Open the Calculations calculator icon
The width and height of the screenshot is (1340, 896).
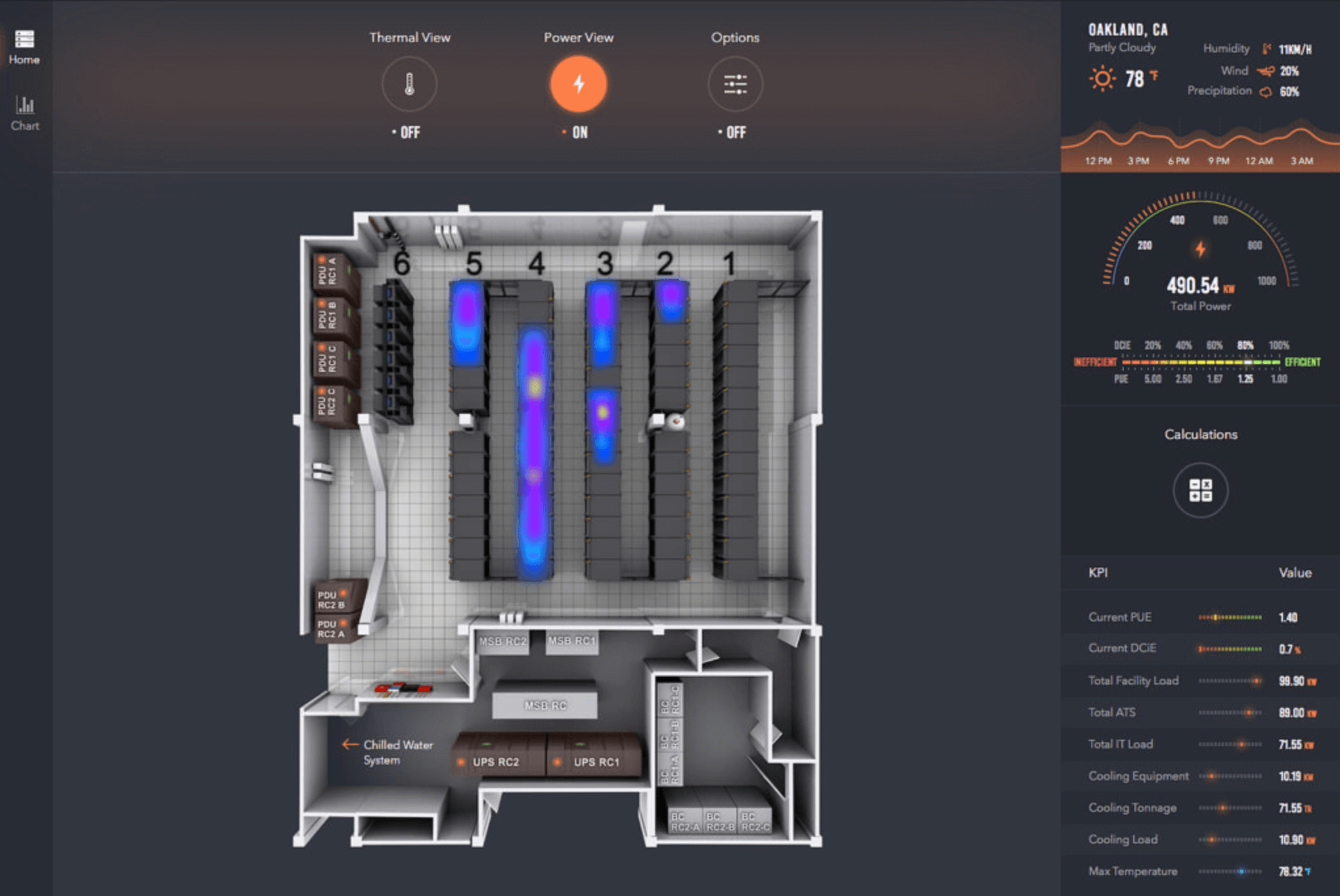click(1200, 490)
